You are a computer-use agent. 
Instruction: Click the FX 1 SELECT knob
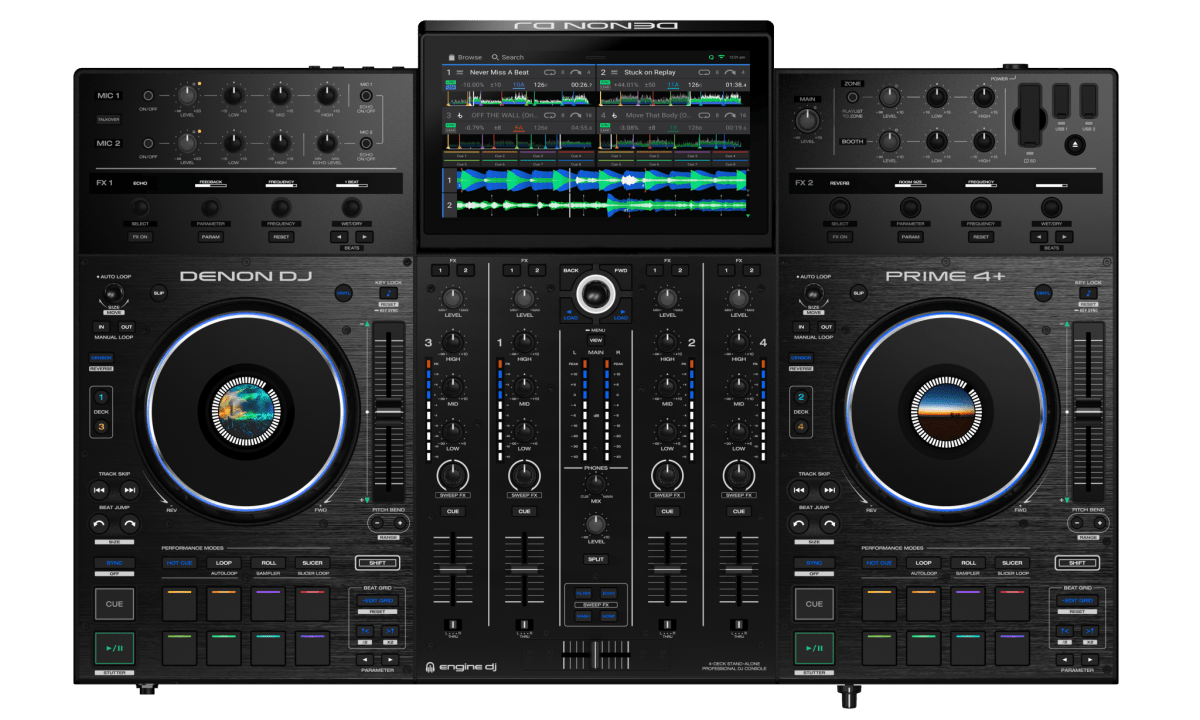(140, 206)
